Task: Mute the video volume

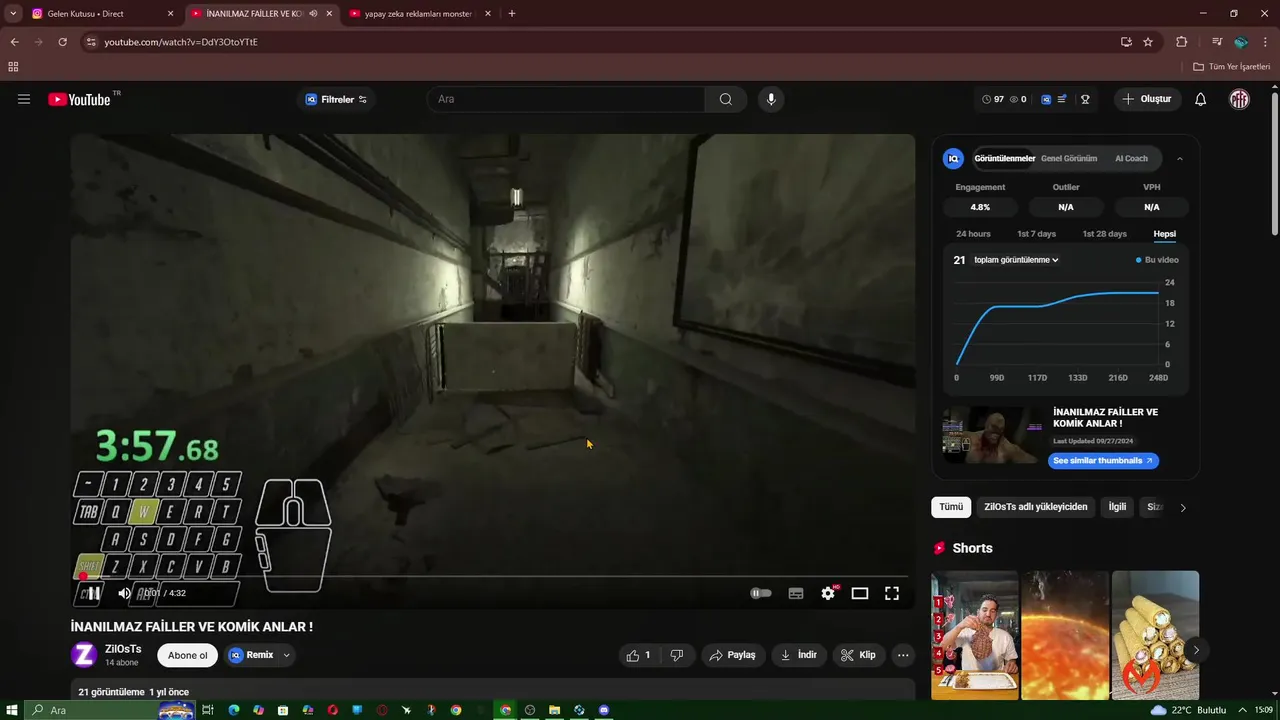Action: click(x=124, y=593)
